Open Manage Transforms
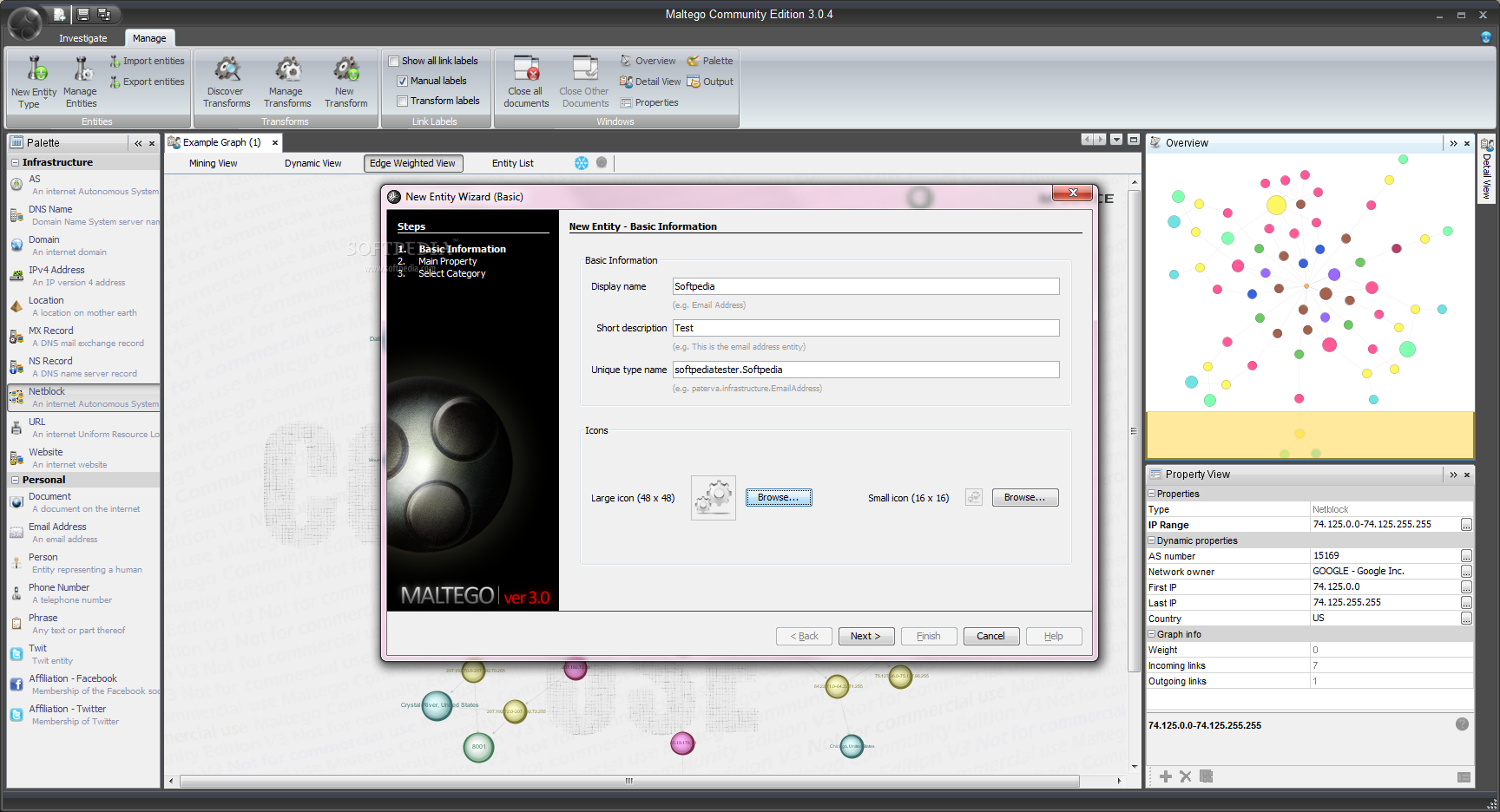1500x812 pixels. click(x=287, y=82)
